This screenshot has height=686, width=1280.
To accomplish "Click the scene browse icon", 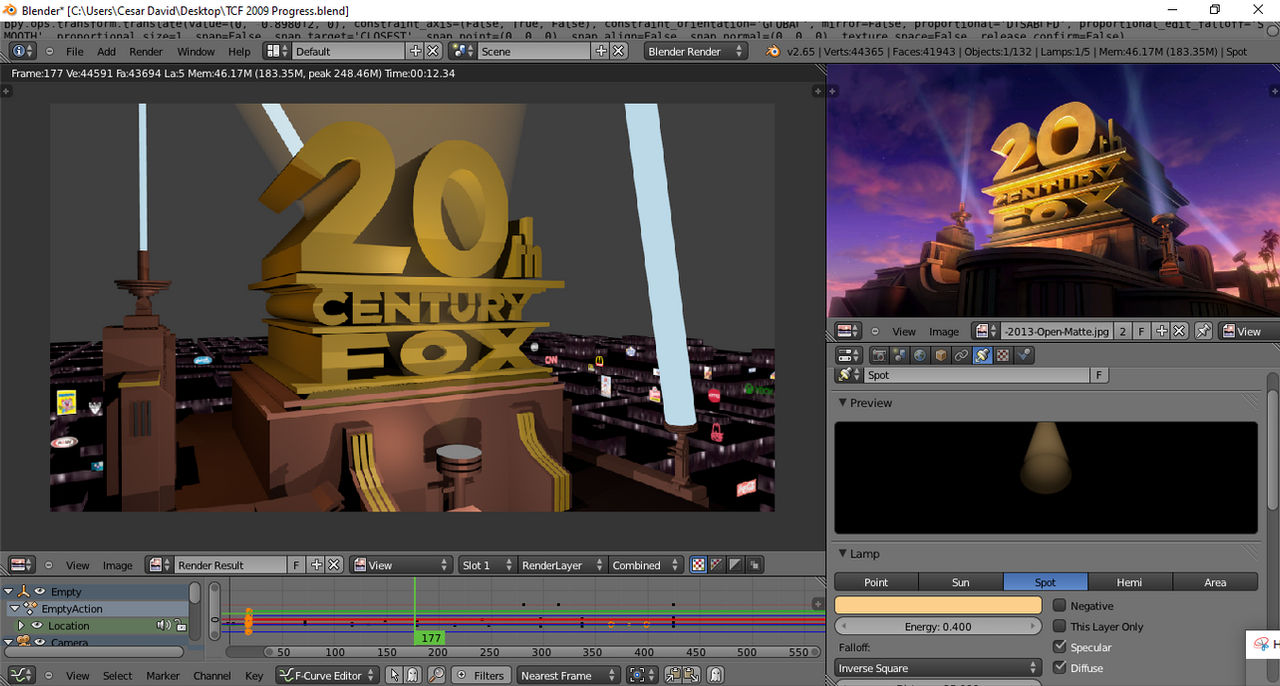I will point(462,51).
